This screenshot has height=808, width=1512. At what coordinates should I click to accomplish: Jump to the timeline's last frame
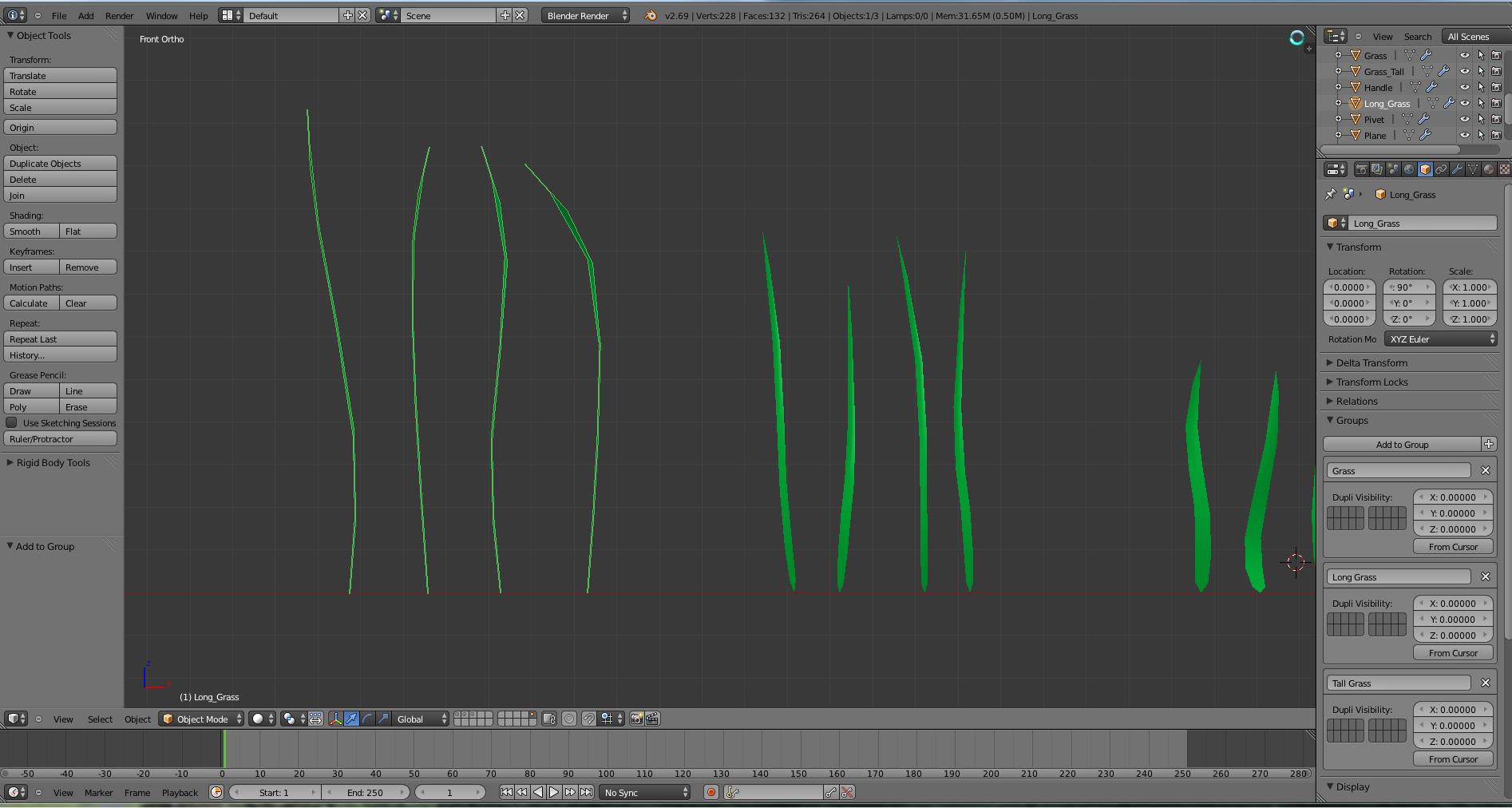coord(586,792)
